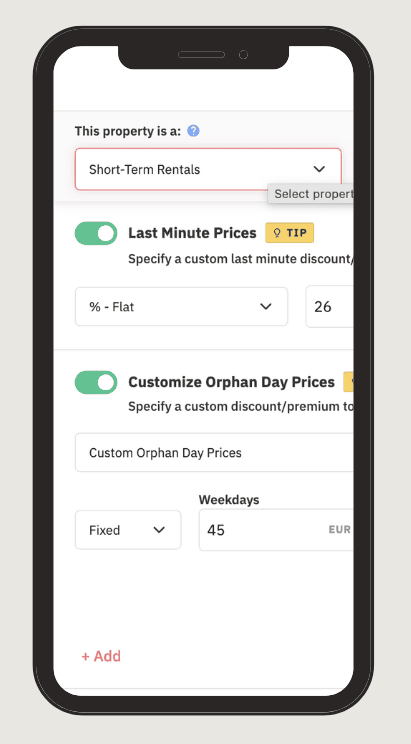
Task: Open the Custom Orphan Day Prices dropdown
Action: pyautogui.click(x=214, y=453)
